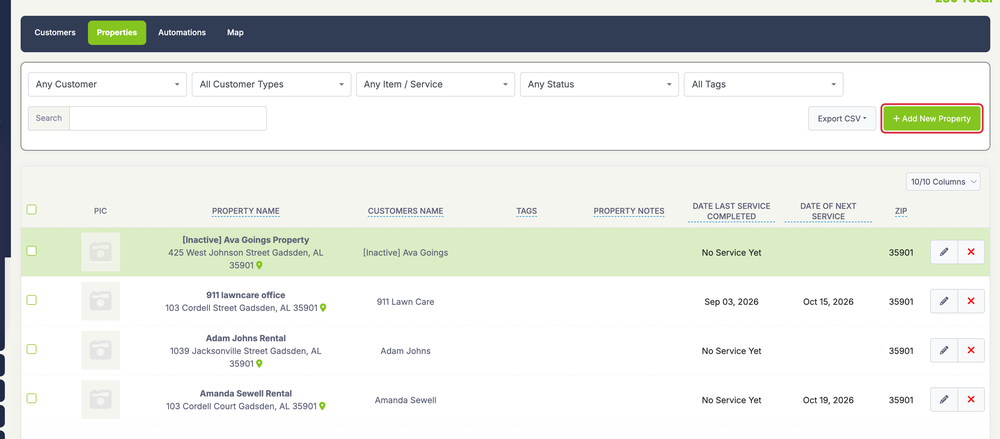
Task: Sort by Property Name column header
Action: [246, 211]
